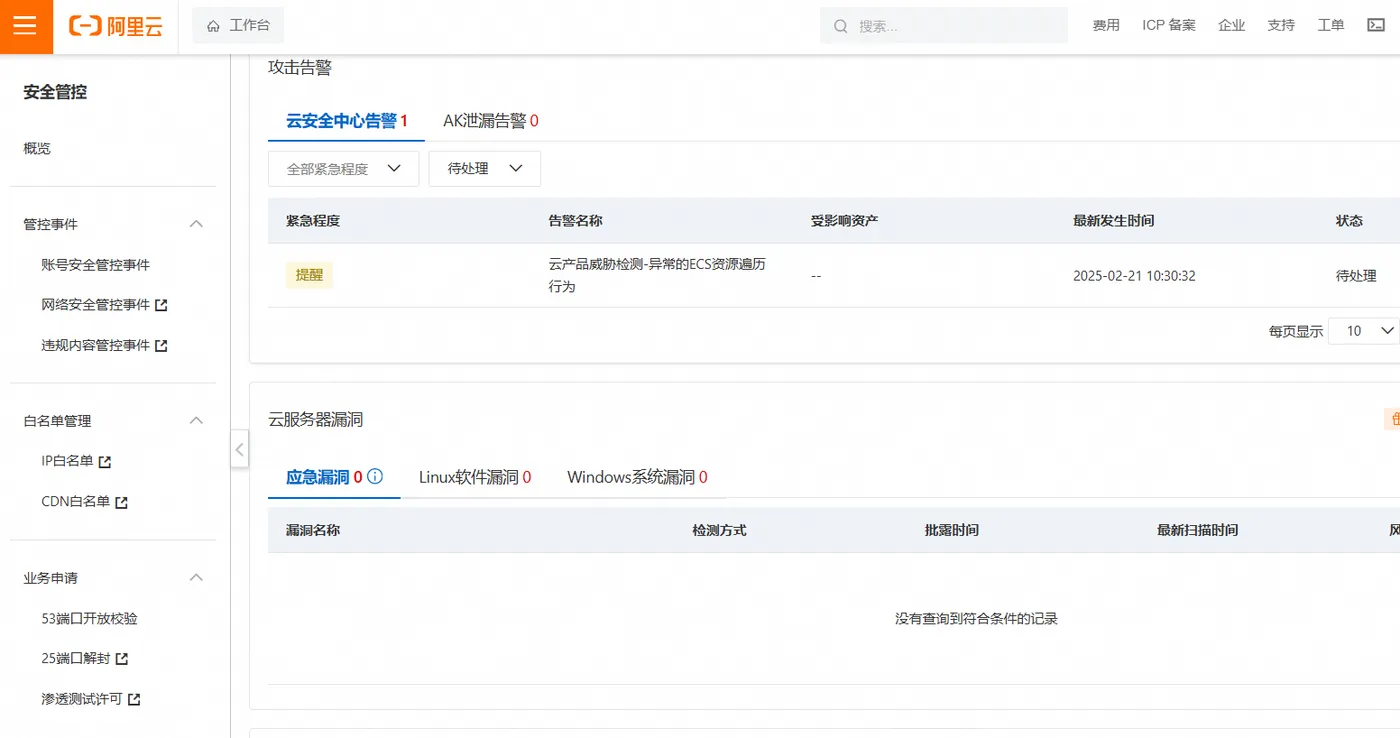Click inside the 搜索 search field
Image resolution: width=1400 pixels, height=738 pixels.
click(x=944, y=26)
